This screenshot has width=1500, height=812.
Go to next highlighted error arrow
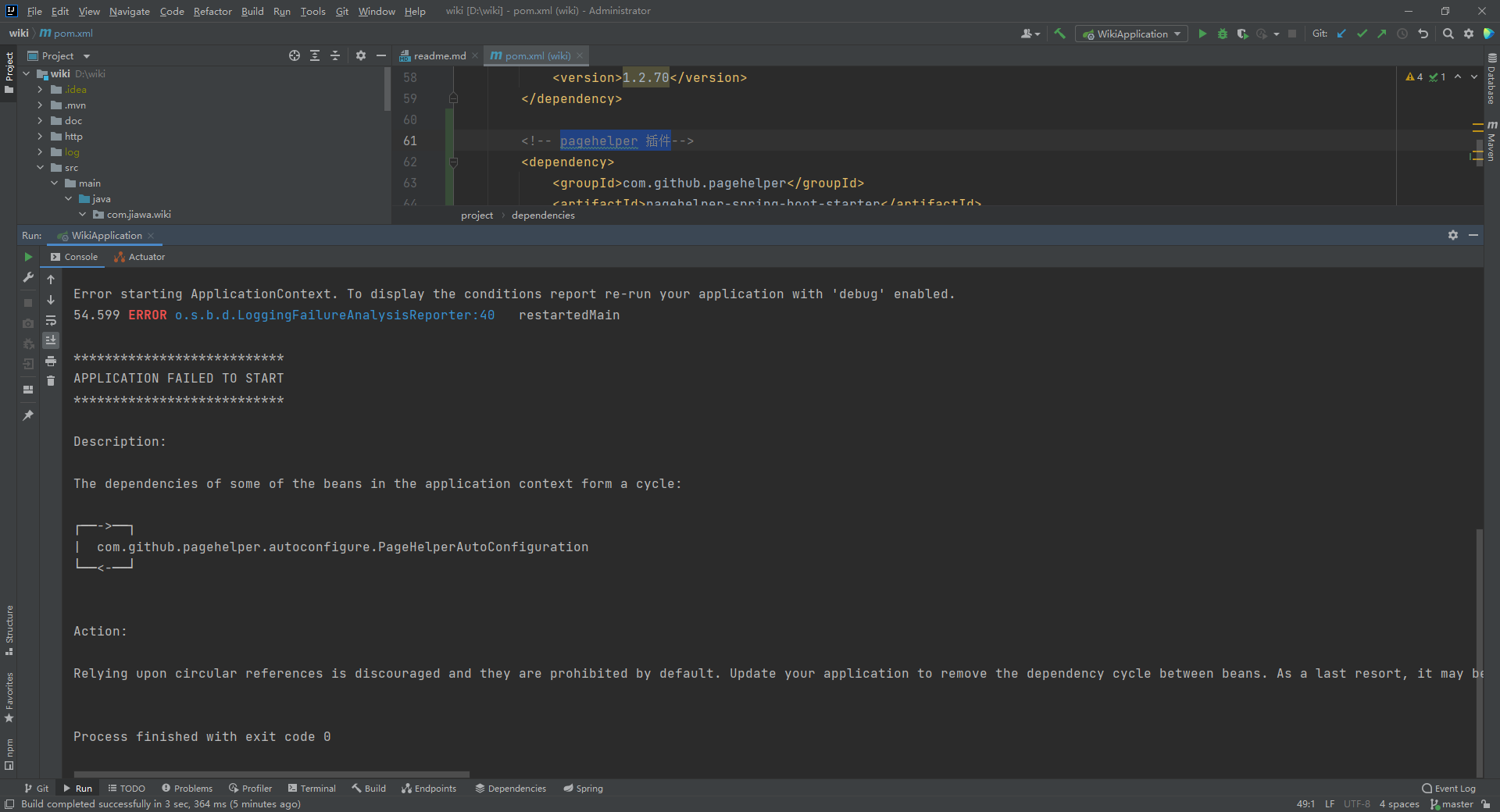(x=1474, y=77)
